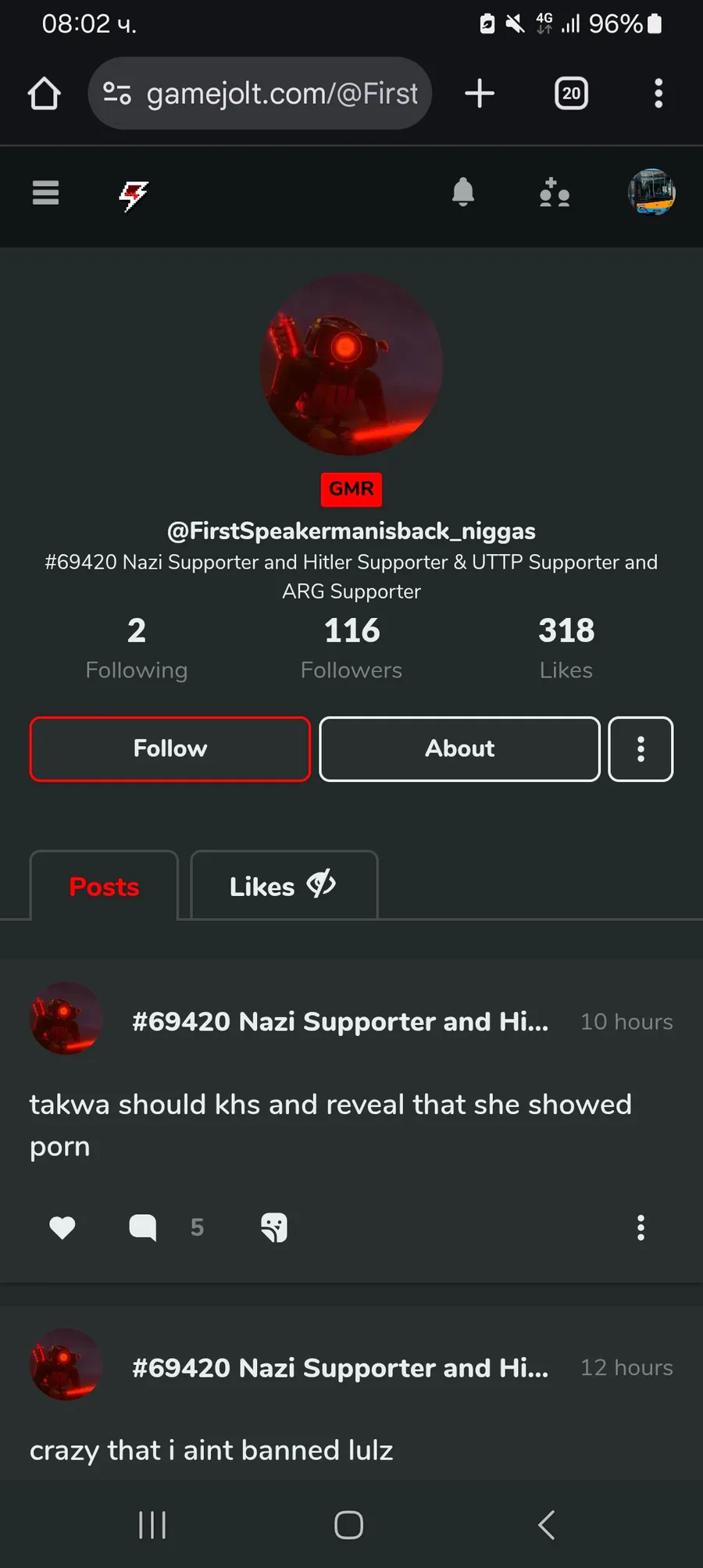Open the hamburger menu in Game Jolt header

(x=45, y=192)
